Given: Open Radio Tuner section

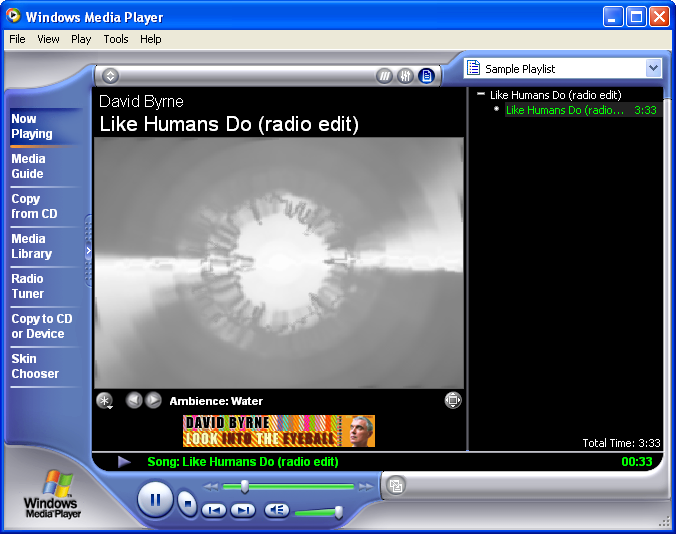Looking at the screenshot, I should 45,286.
